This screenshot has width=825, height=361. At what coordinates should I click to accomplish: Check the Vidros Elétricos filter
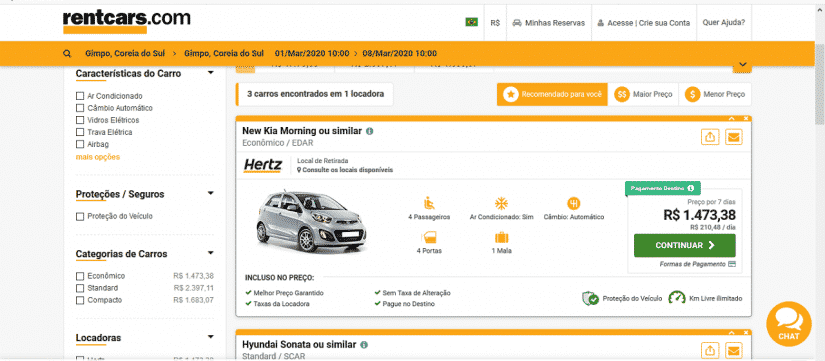point(80,120)
